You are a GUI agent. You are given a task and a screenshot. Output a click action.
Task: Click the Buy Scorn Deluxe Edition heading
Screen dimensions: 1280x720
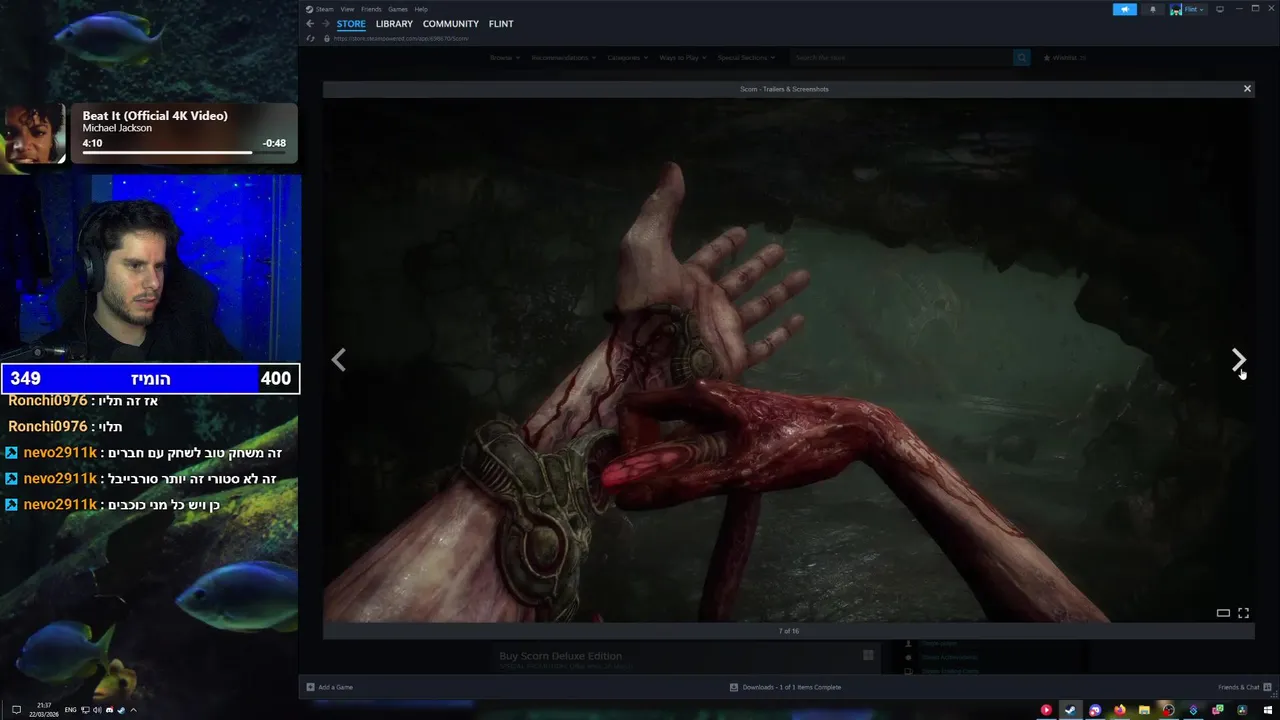point(560,656)
